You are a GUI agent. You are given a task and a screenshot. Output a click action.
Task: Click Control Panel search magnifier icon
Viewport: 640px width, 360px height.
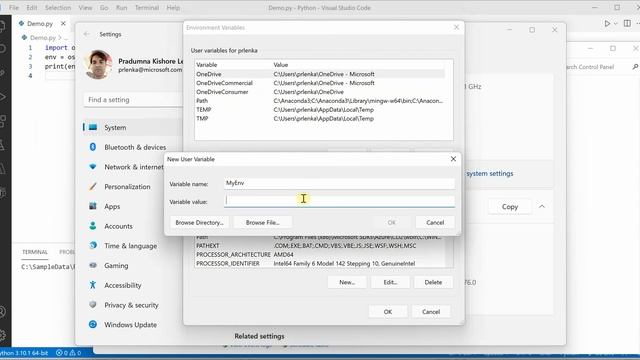tap(635, 67)
